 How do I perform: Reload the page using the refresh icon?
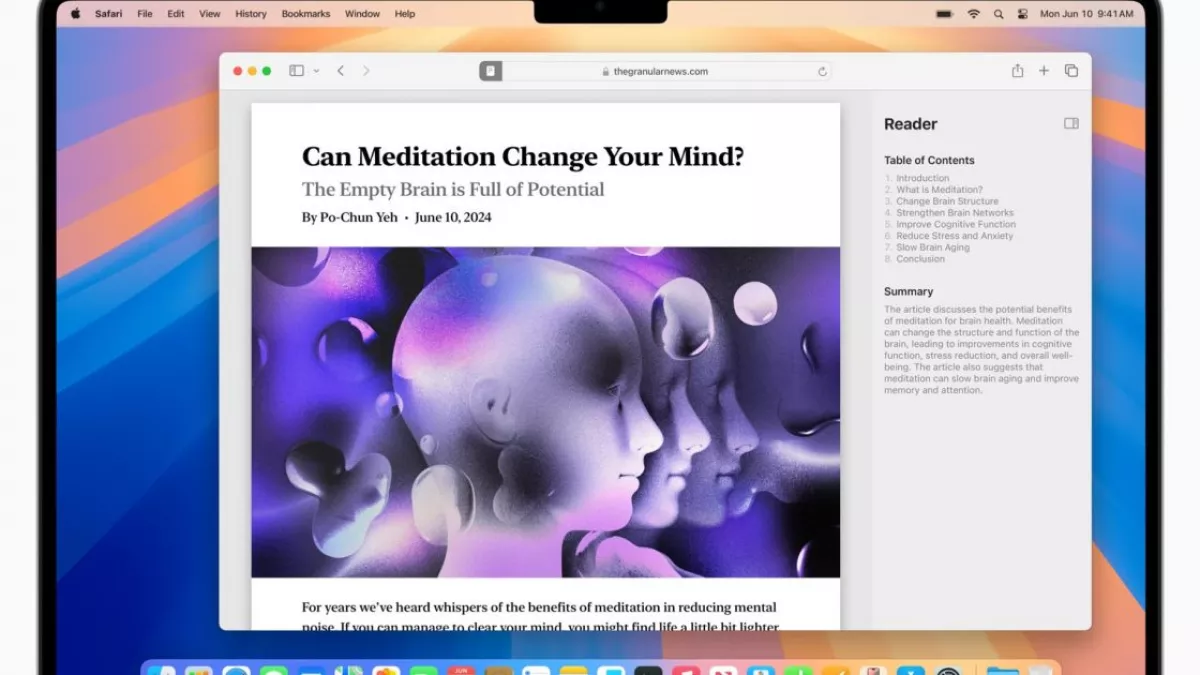click(822, 72)
